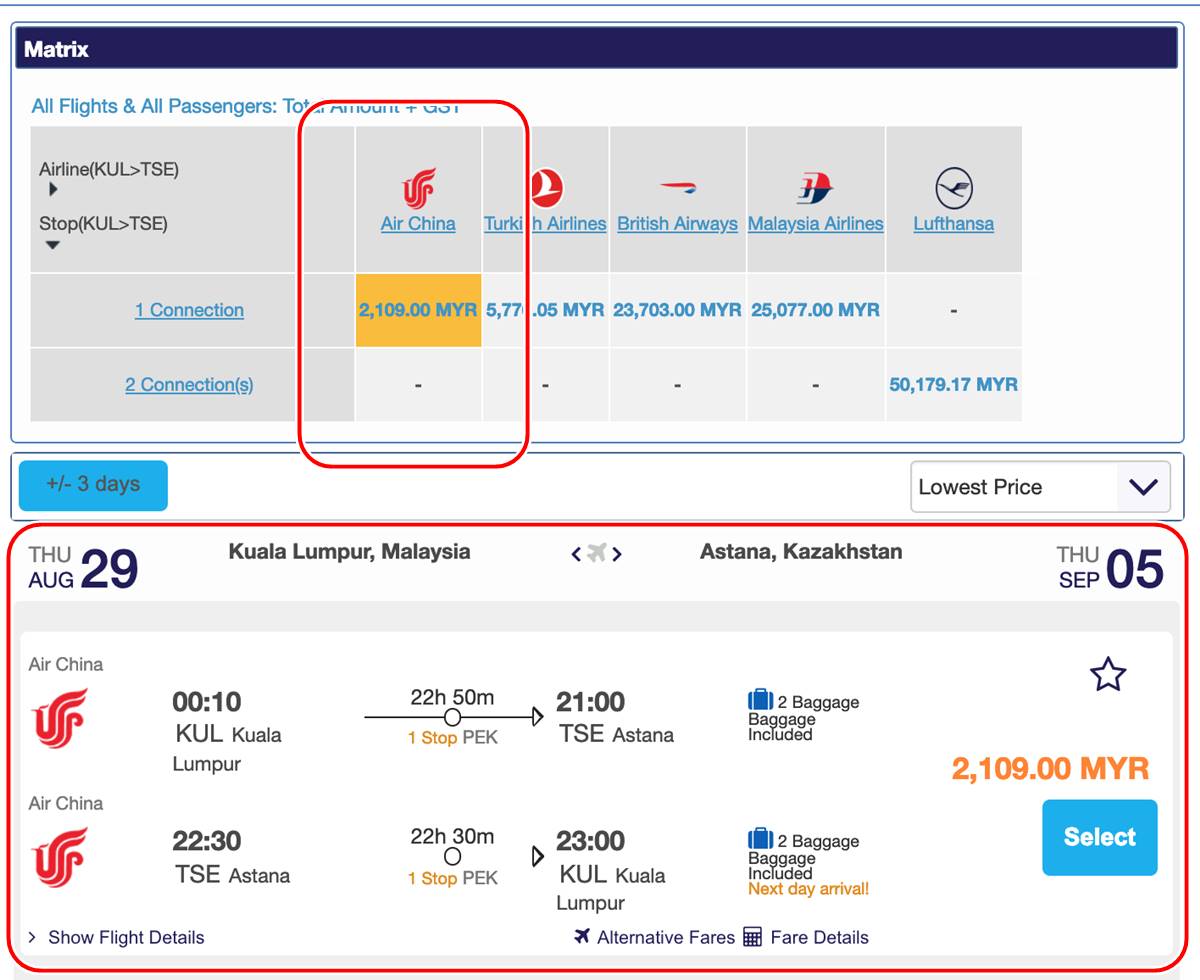This screenshot has width=1200, height=980.
Task: Click the Matrix panel header title
Action: pos(56,49)
